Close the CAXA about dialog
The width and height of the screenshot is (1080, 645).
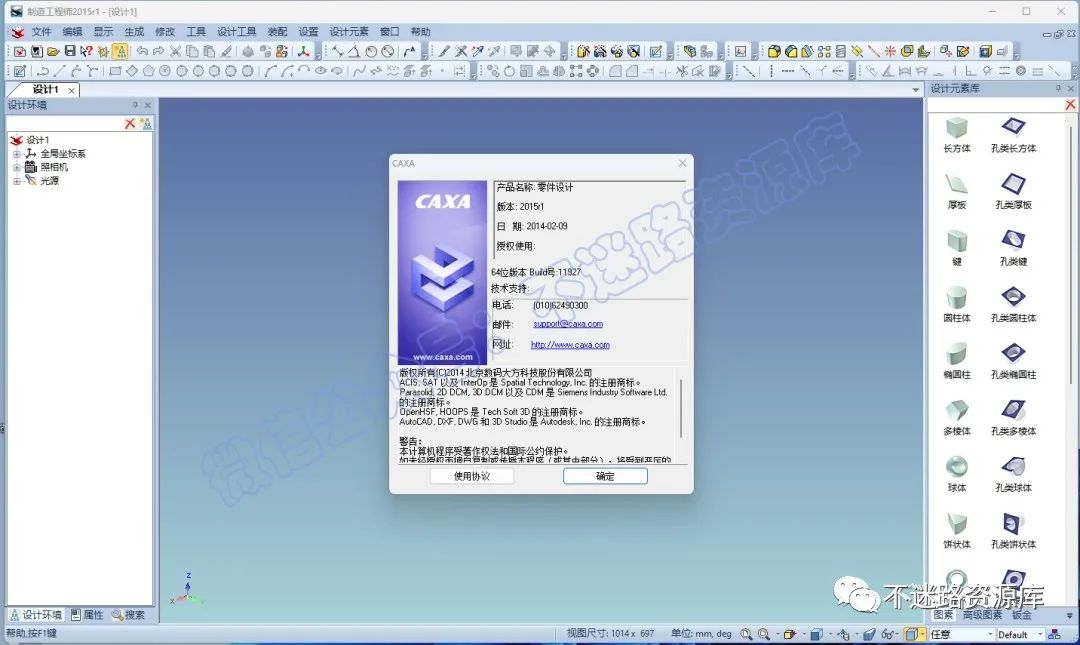pyautogui.click(x=682, y=163)
